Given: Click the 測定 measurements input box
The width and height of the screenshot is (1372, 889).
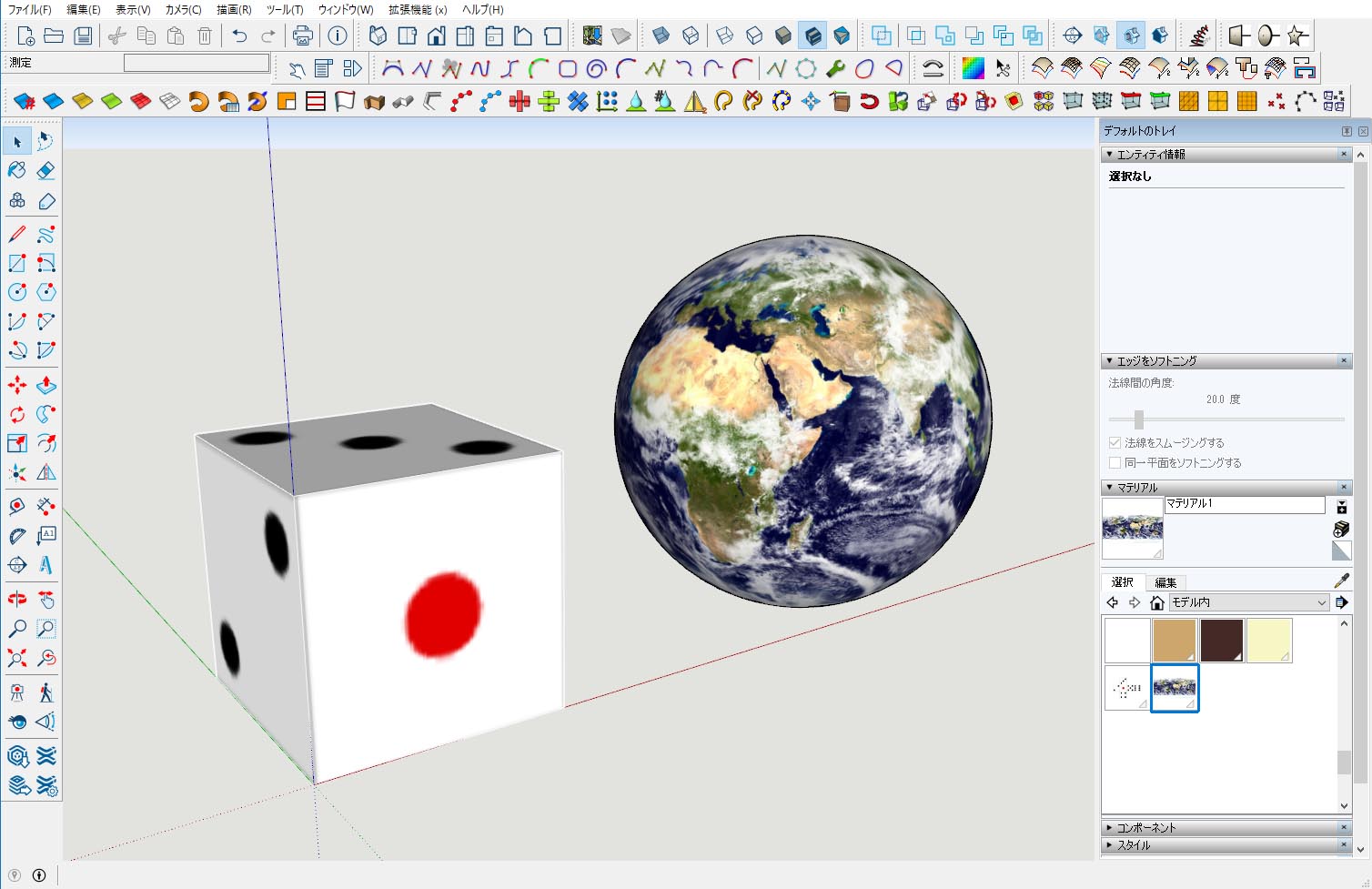Looking at the screenshot, I should point(197,63).
